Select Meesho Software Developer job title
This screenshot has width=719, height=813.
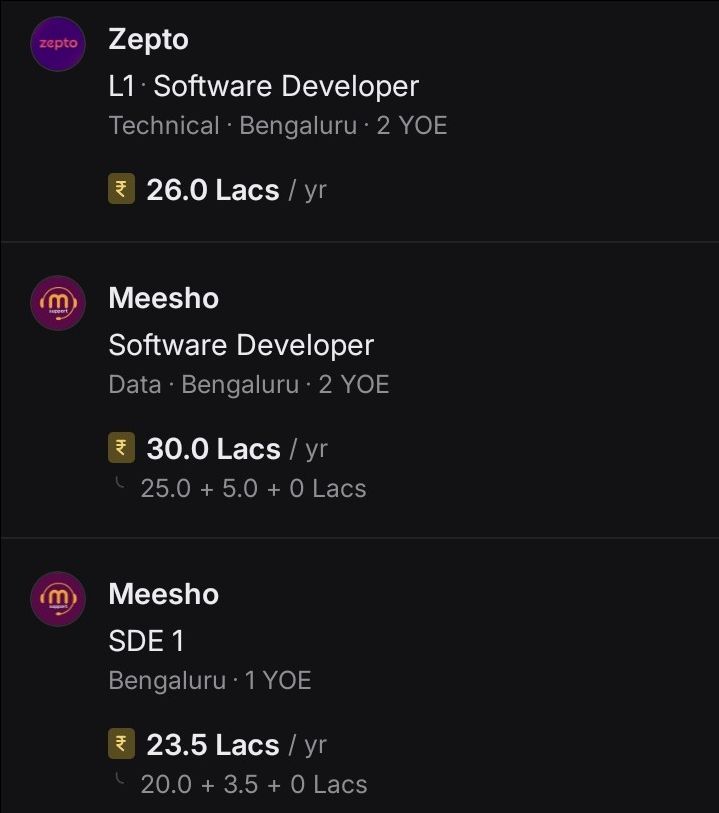pyautogui.click(x=241, y=345)
